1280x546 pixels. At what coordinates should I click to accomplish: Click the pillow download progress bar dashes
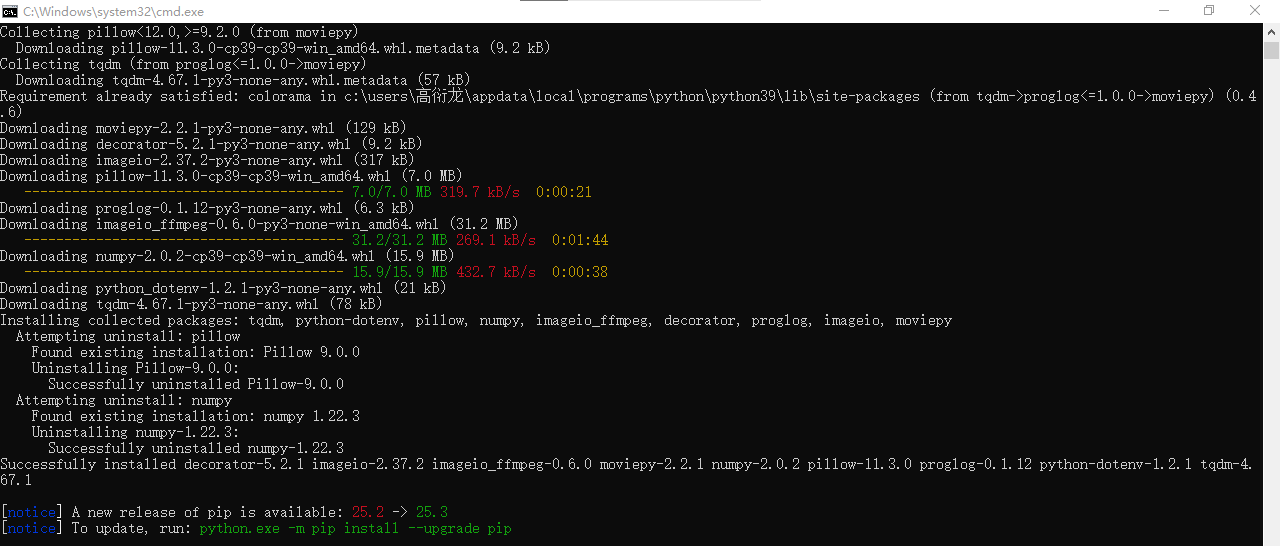(x=184, y=192)
